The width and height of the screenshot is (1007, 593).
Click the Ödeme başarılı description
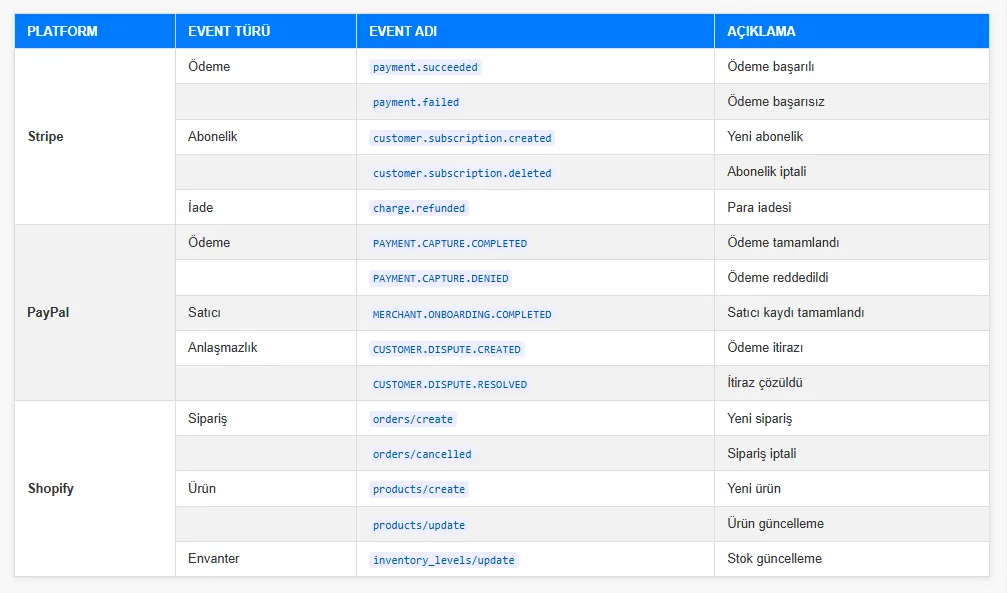(x=771, y=66)
